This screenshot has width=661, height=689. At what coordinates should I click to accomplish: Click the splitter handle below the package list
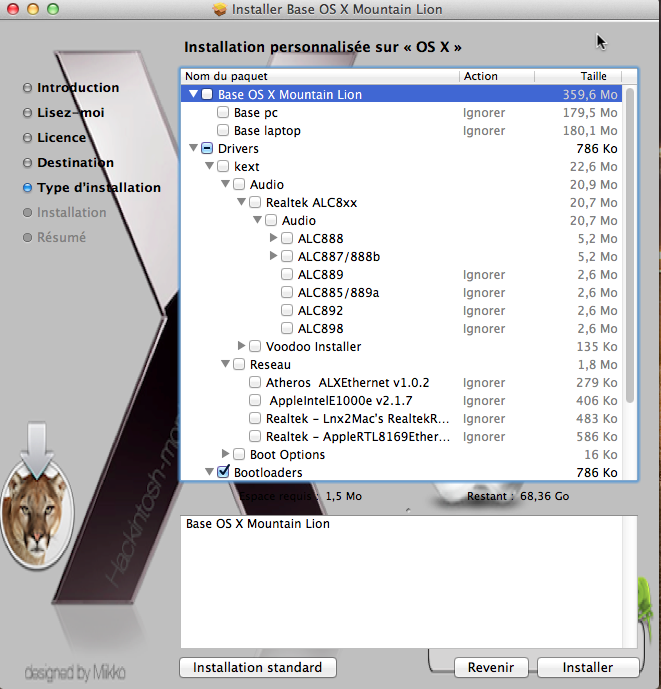click(x=408, y=510)
